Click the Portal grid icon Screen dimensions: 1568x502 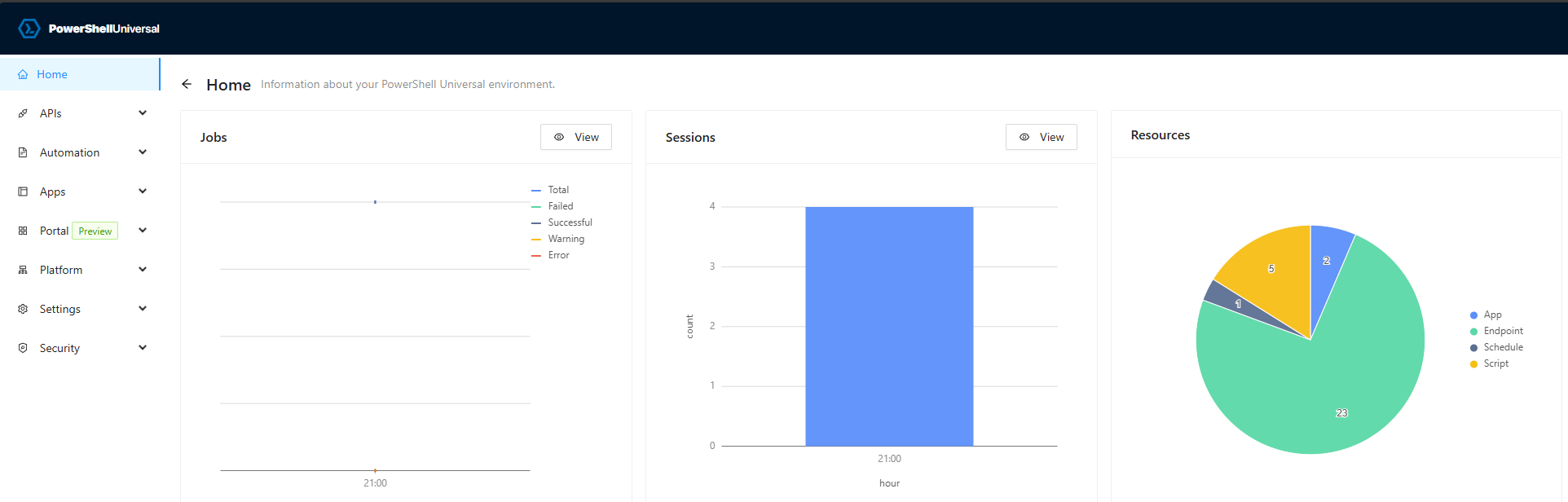23,231
